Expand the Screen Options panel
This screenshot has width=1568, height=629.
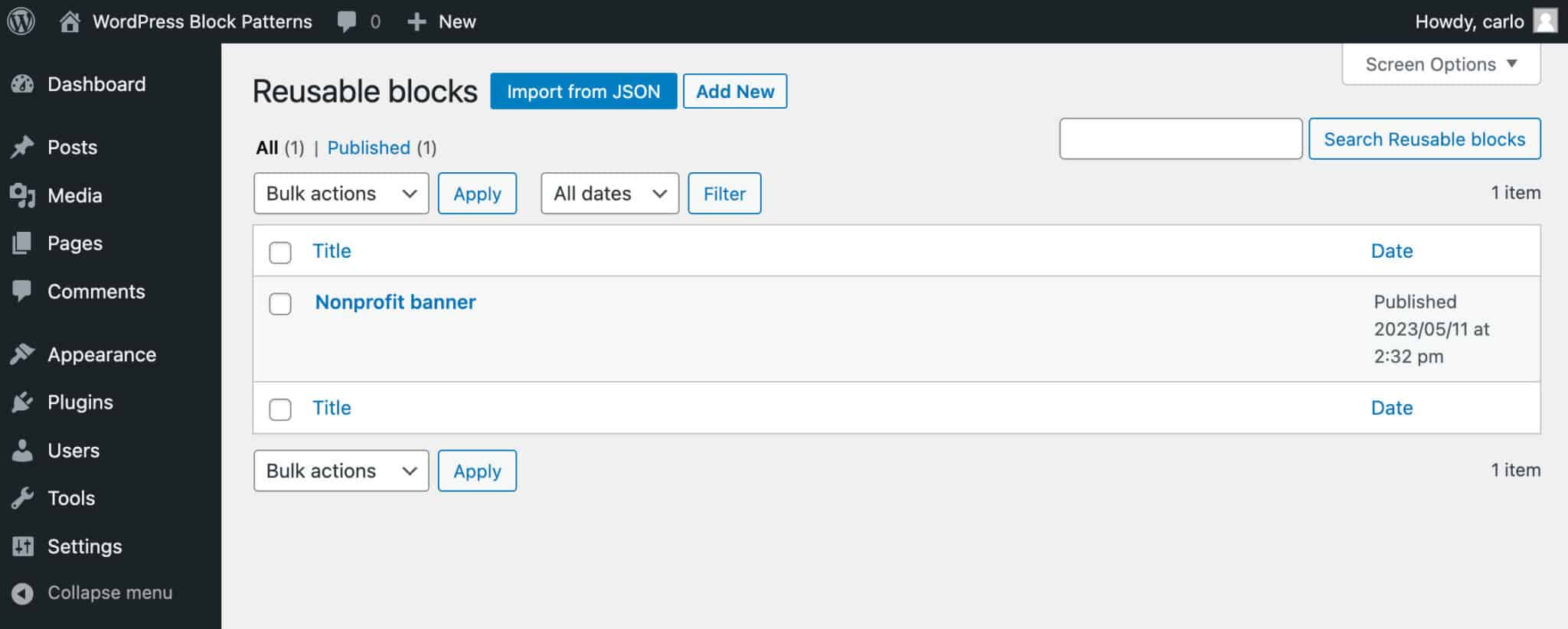point(1439,64)
